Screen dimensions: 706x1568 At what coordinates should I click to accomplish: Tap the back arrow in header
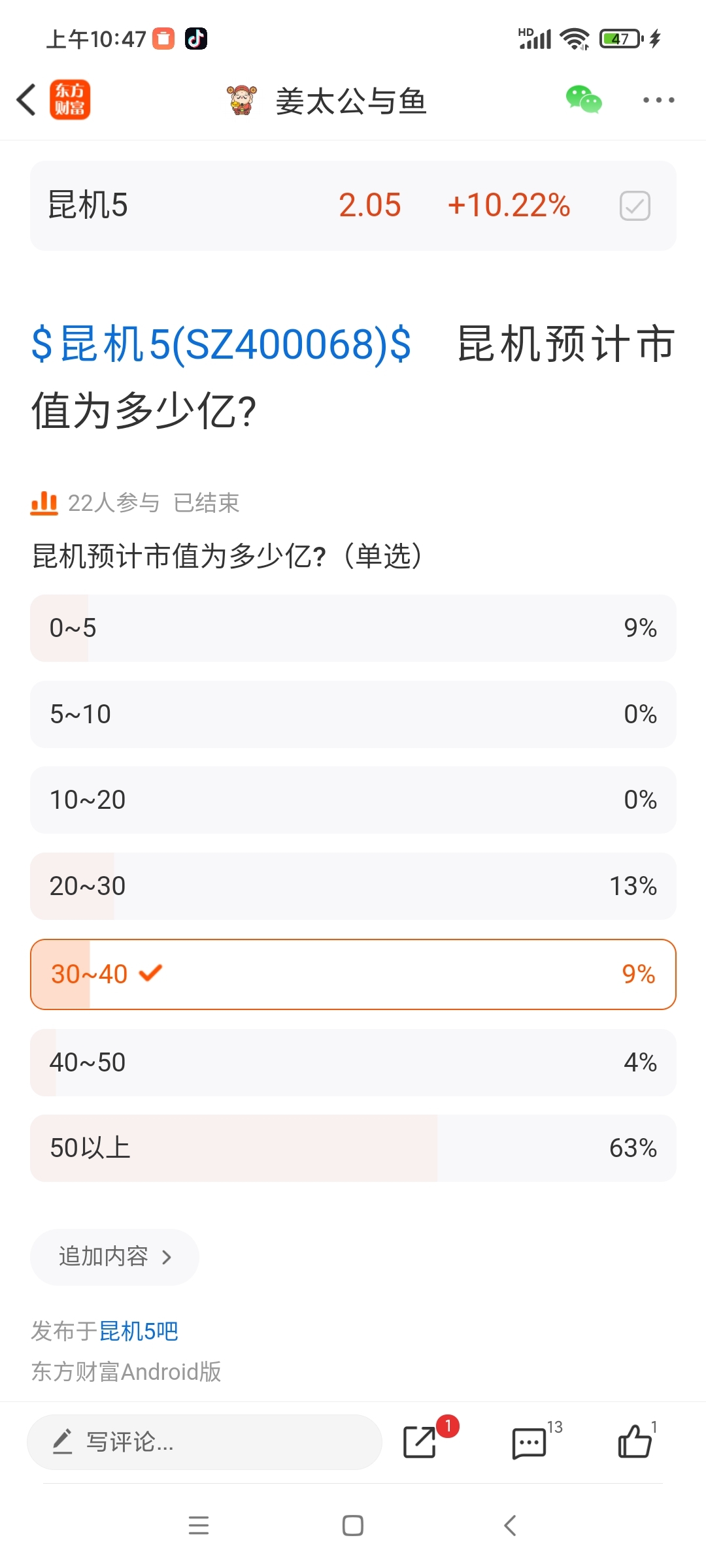coord(26,100)
